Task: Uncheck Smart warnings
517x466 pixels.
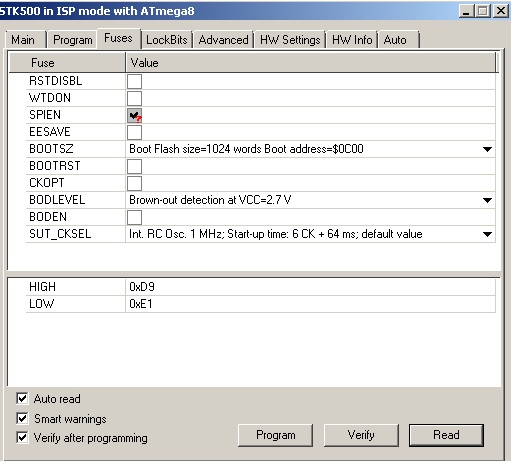Action: (22, 418)
